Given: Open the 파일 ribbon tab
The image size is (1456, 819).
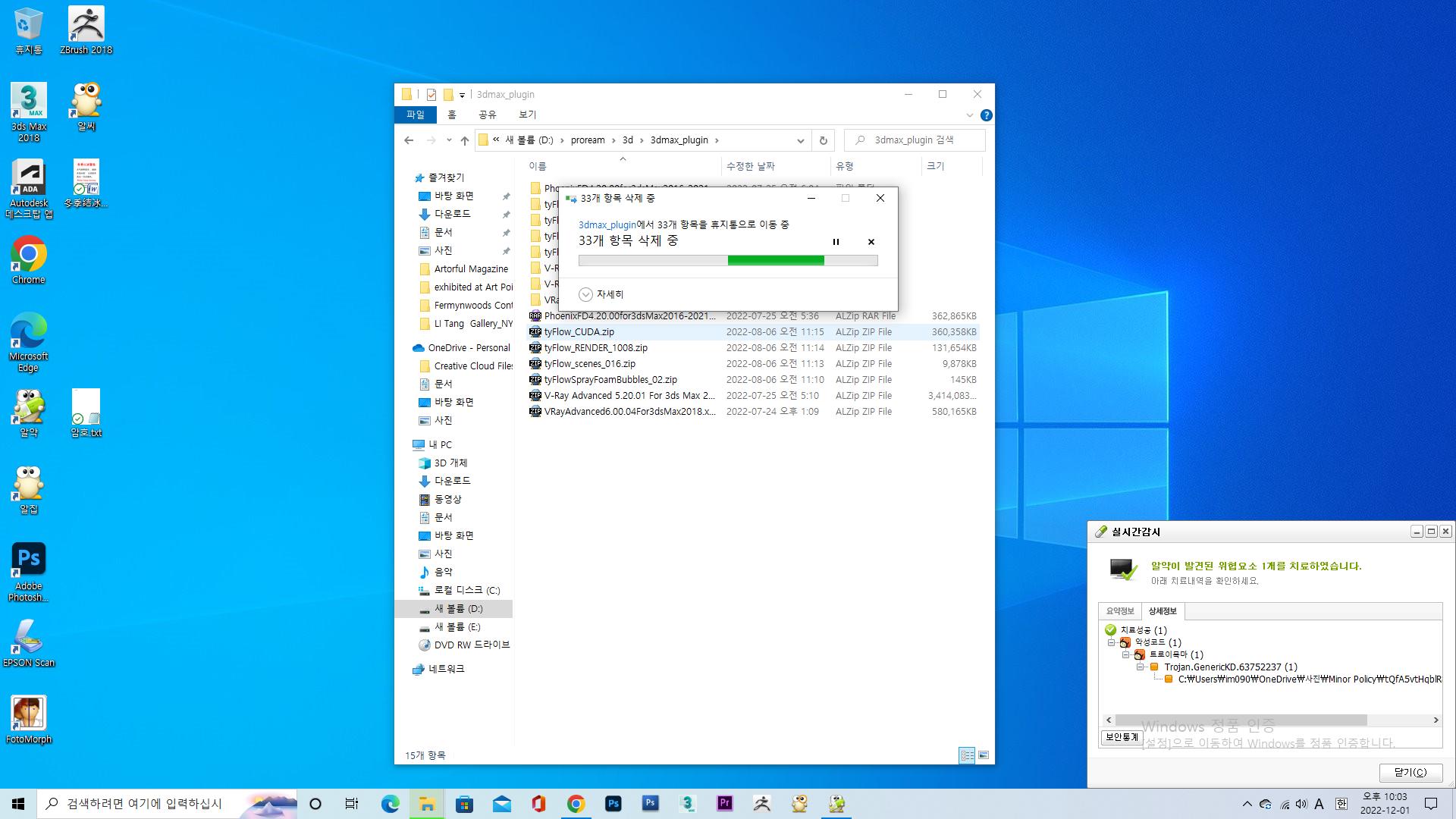Looking at the screenshot, I should tap(416, 115).
